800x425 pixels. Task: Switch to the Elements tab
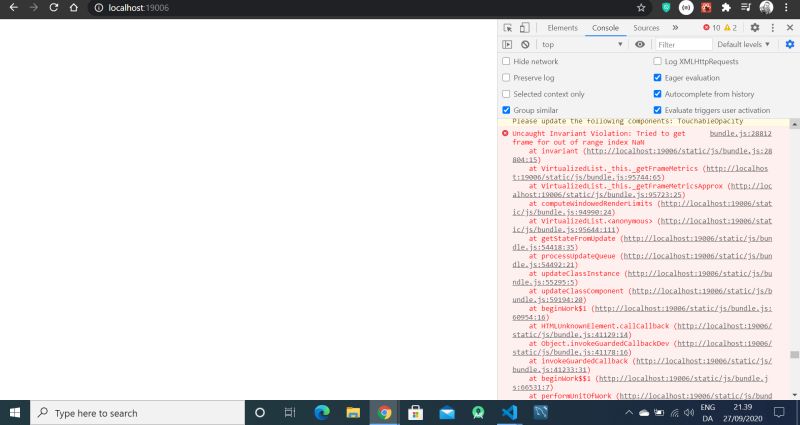(x=562, y=28)
